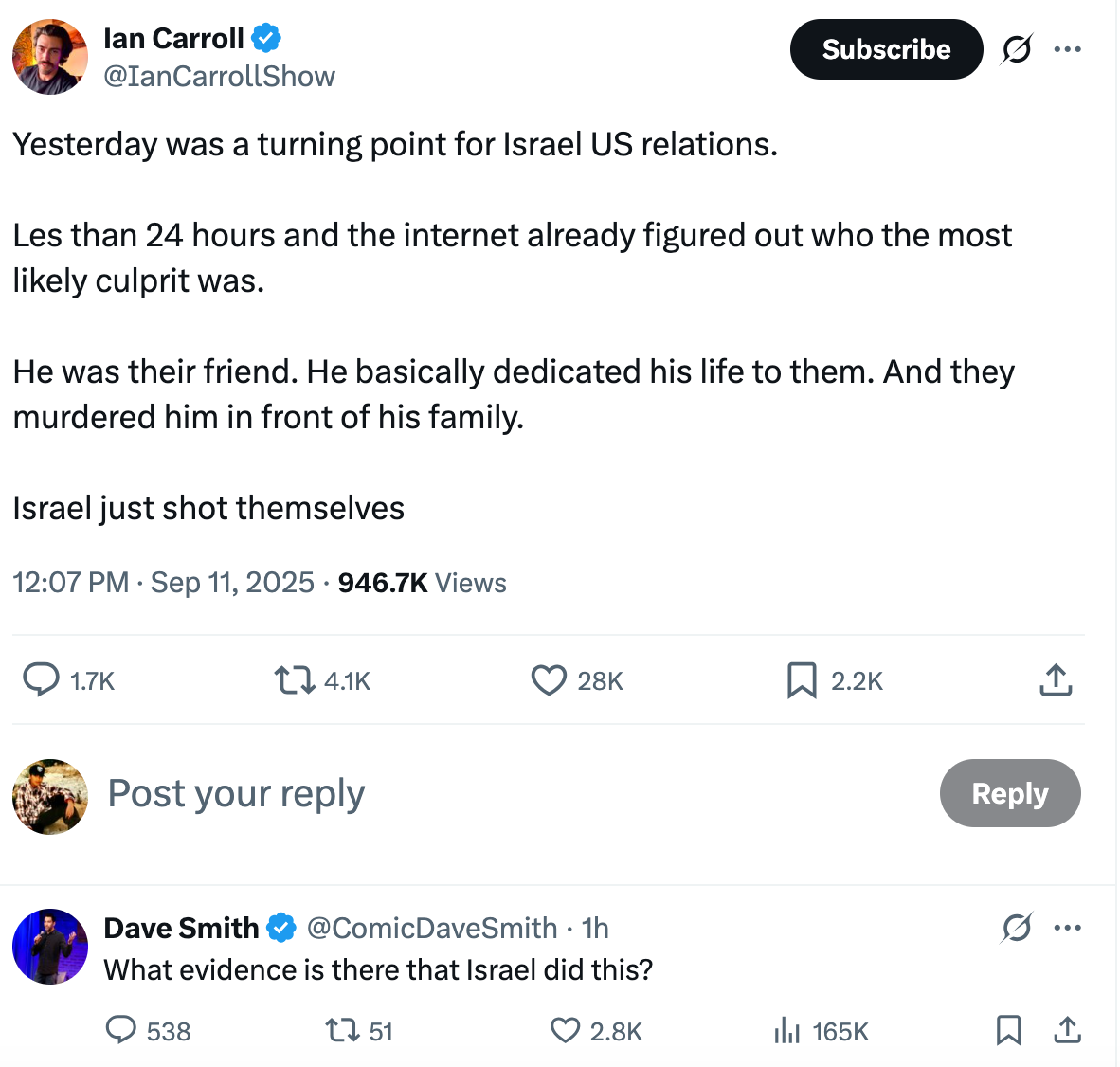1120x1067 pixels.
Task: Subscribe to Ian Carroll
Action: (x=886, y=49)
